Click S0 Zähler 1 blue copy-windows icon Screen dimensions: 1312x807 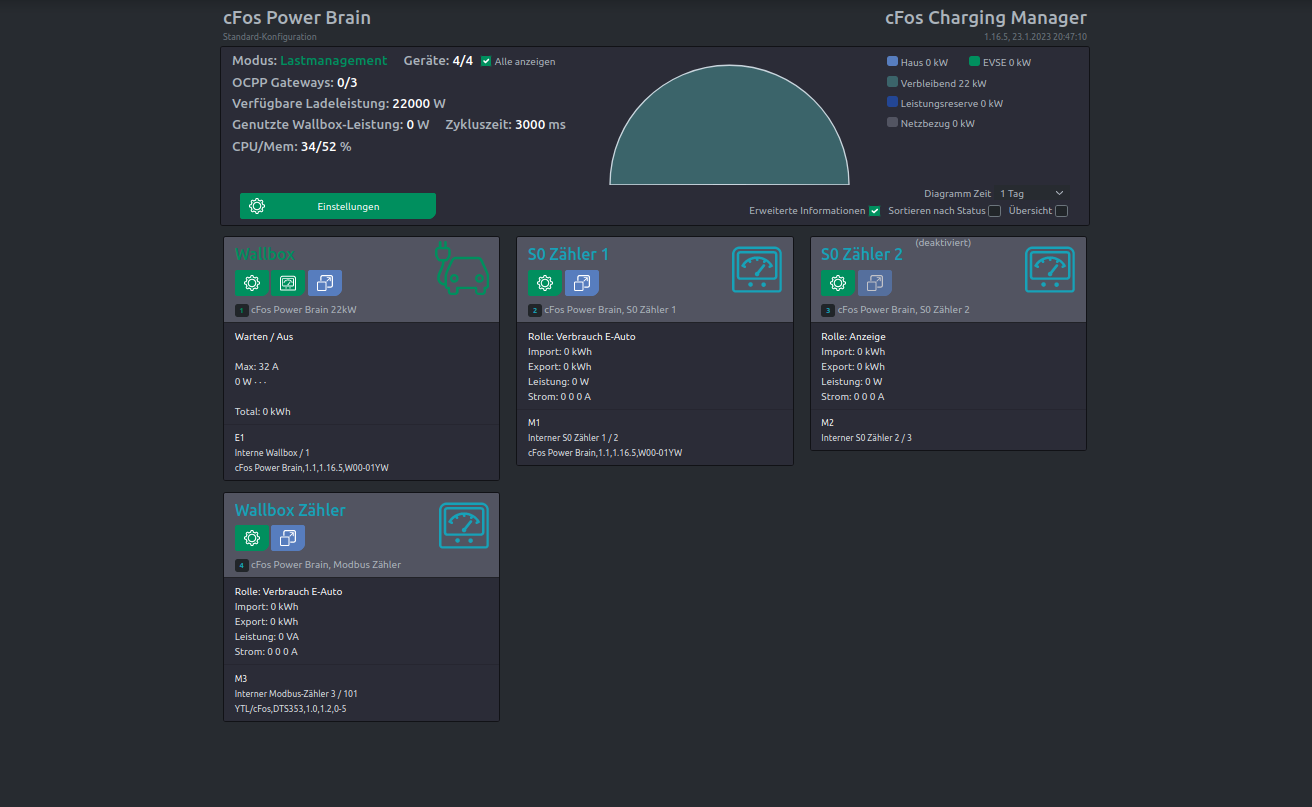click(x=582, y=283)
